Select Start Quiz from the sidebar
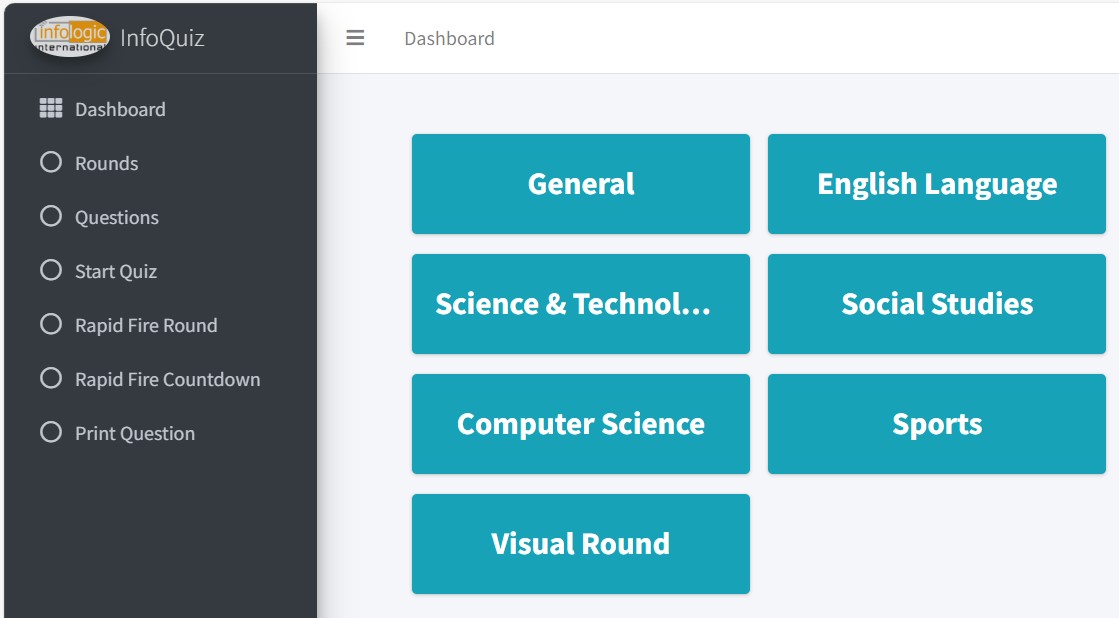1119x618 pixels. click(115, 271)
